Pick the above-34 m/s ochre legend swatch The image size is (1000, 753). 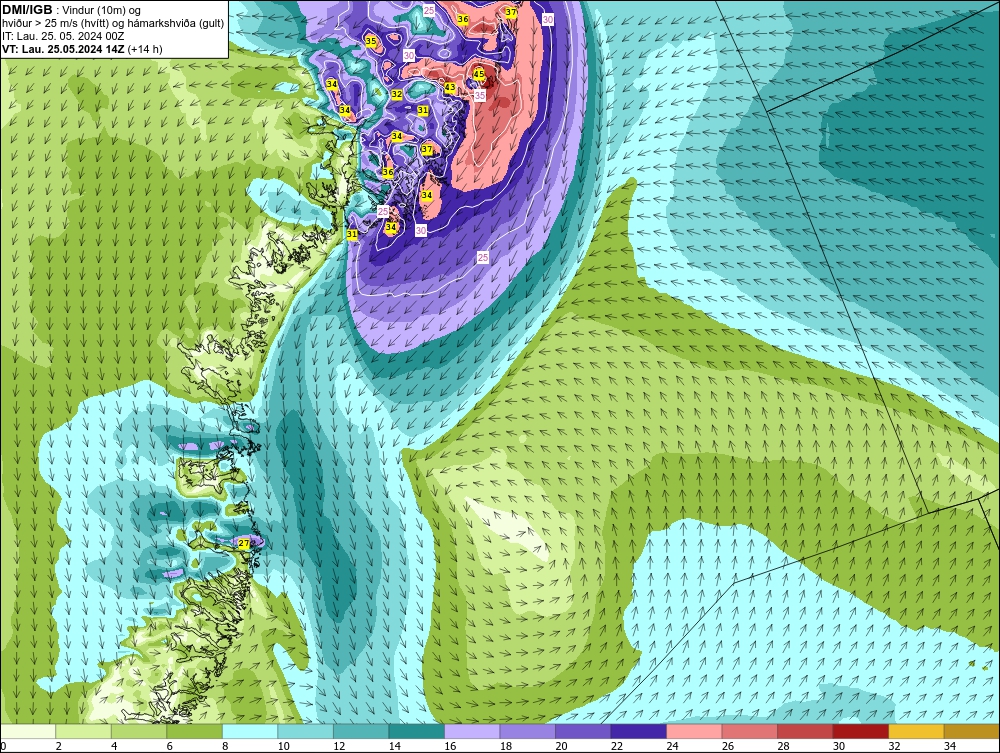[971, 731]
